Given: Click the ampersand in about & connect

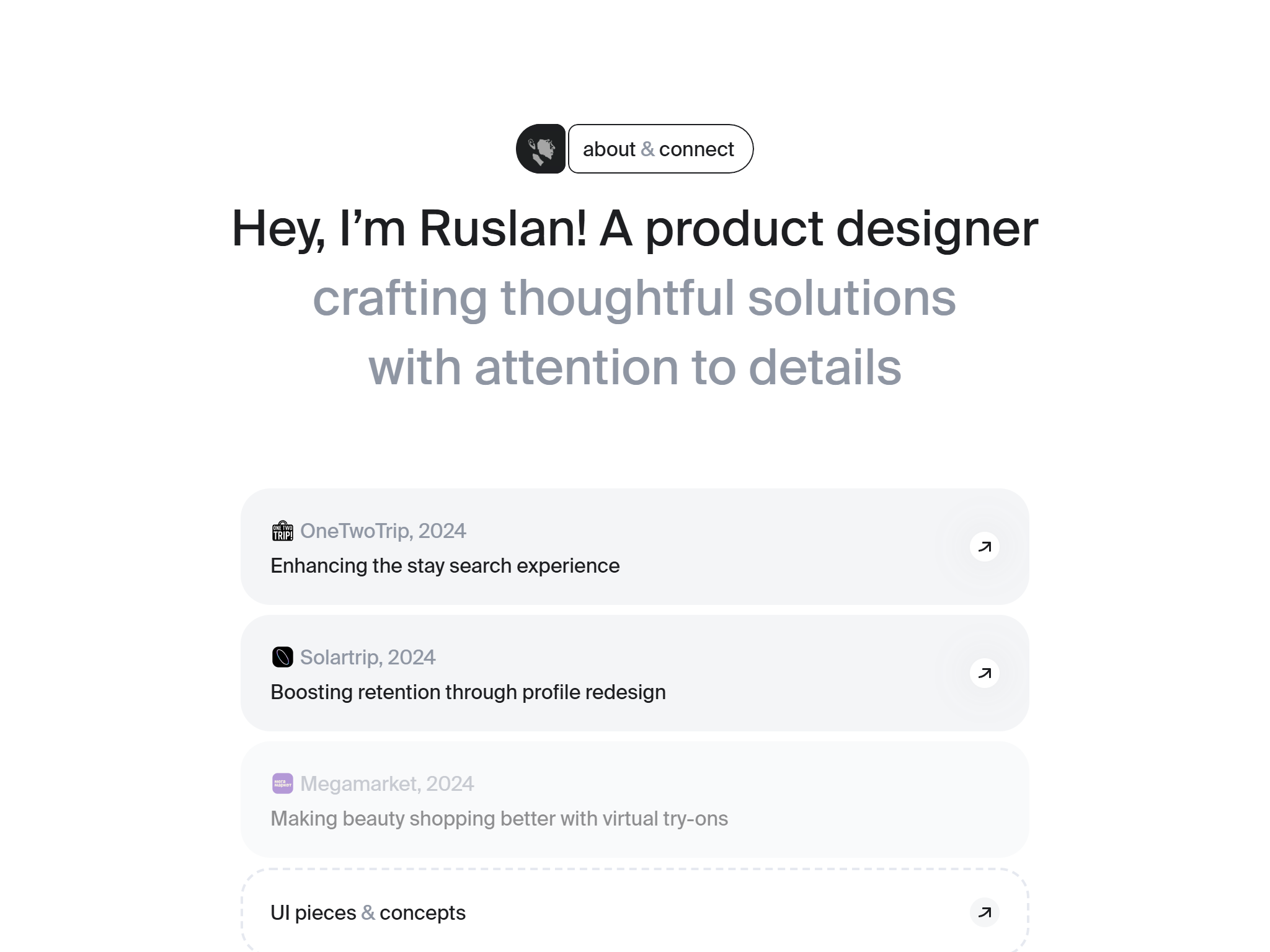Looking at the screenshot, I should (x=647, y=149).
